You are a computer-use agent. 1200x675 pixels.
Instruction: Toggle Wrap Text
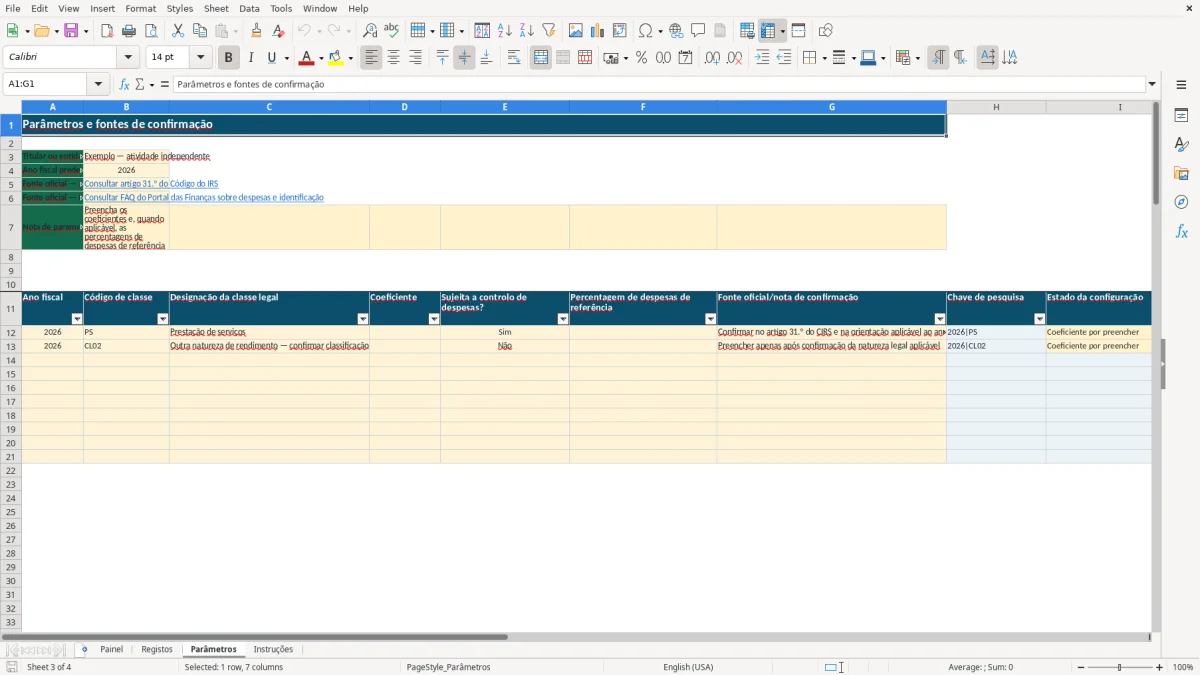[514, 58]
